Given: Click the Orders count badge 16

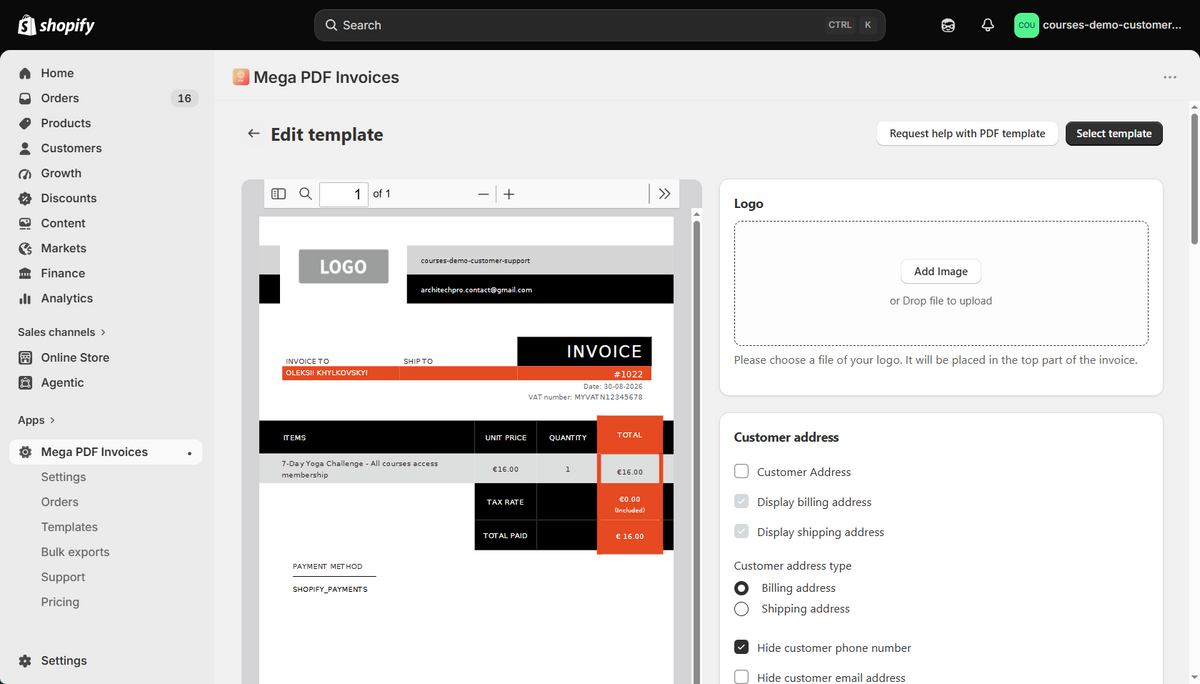Looking at the screenshot, I should tap(184, 98).
